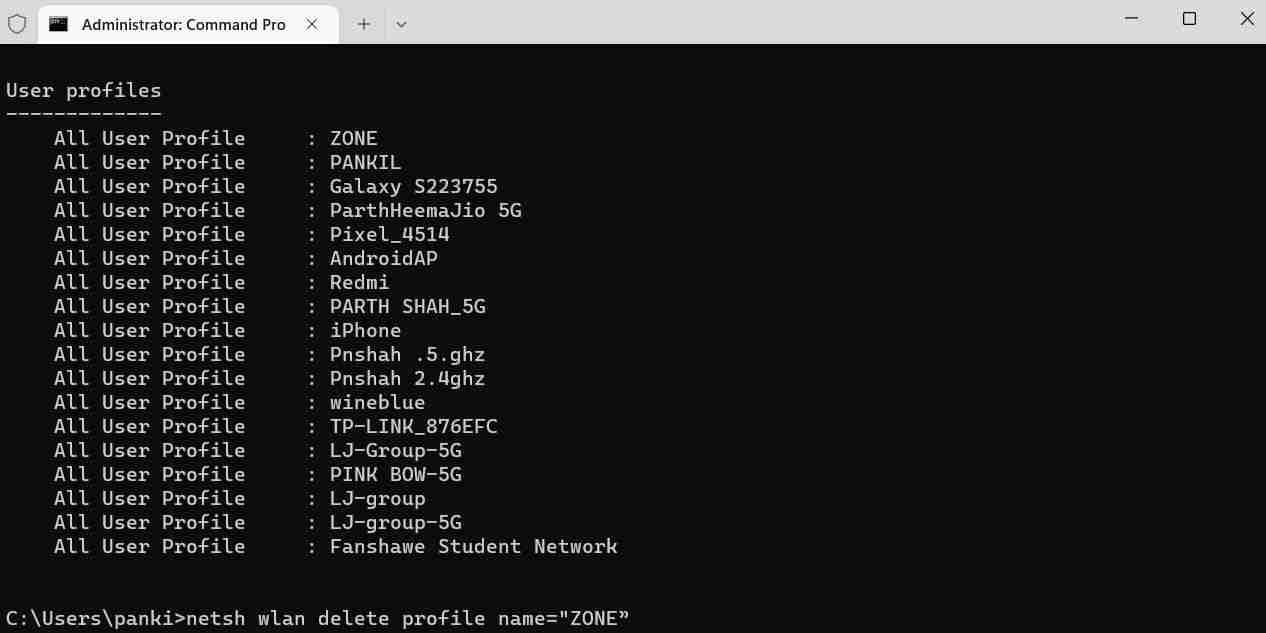The image size is (1266, 633).
Task: Click the TP-LINK_876EFC profile entry
Action: [413, 426]
